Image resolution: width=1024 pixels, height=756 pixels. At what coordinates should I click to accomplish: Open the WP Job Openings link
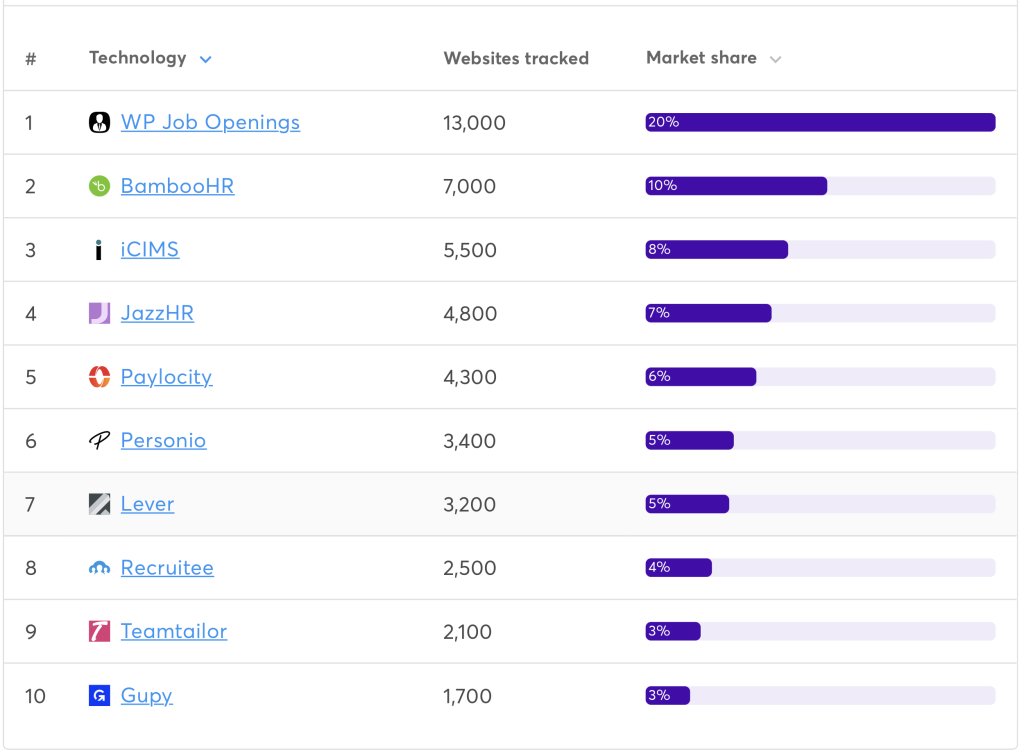[210, 122]
